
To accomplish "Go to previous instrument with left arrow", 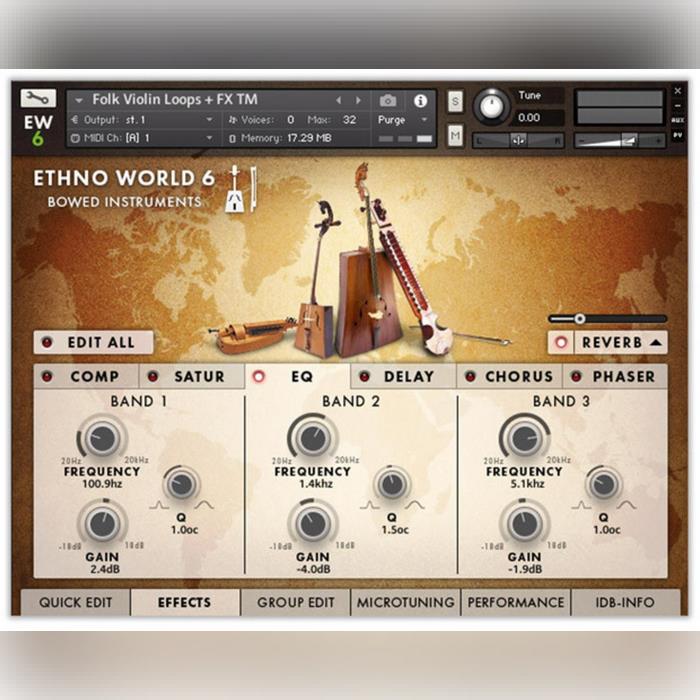I will pyautogui.click(x=338, y=100).
